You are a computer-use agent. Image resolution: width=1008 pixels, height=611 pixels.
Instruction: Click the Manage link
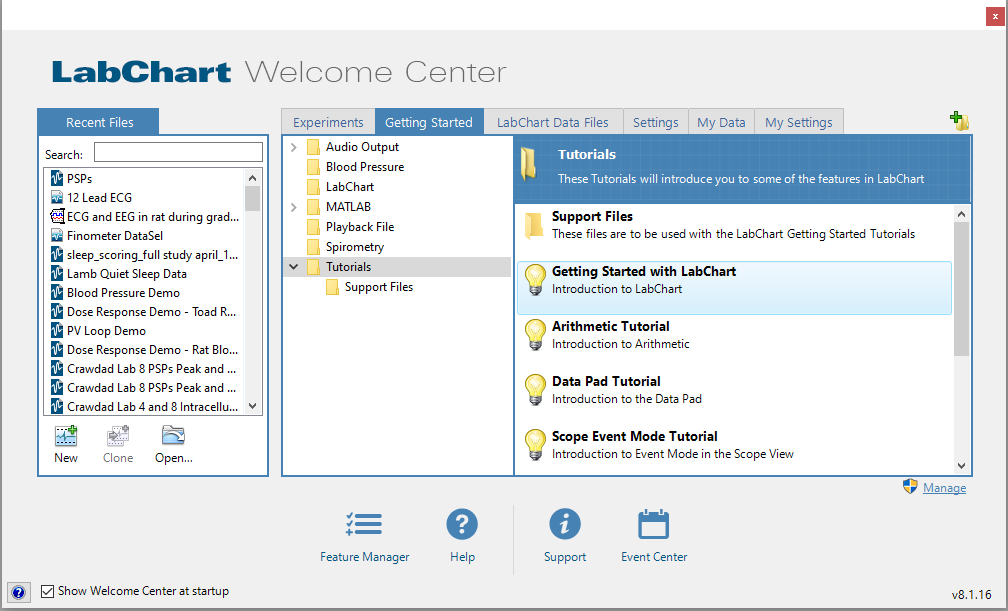tap(944, 488)
